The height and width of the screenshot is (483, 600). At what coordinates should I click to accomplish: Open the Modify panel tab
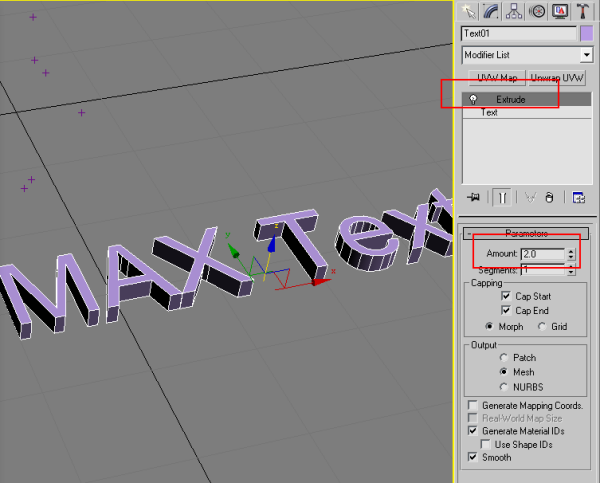click(491, 11)
